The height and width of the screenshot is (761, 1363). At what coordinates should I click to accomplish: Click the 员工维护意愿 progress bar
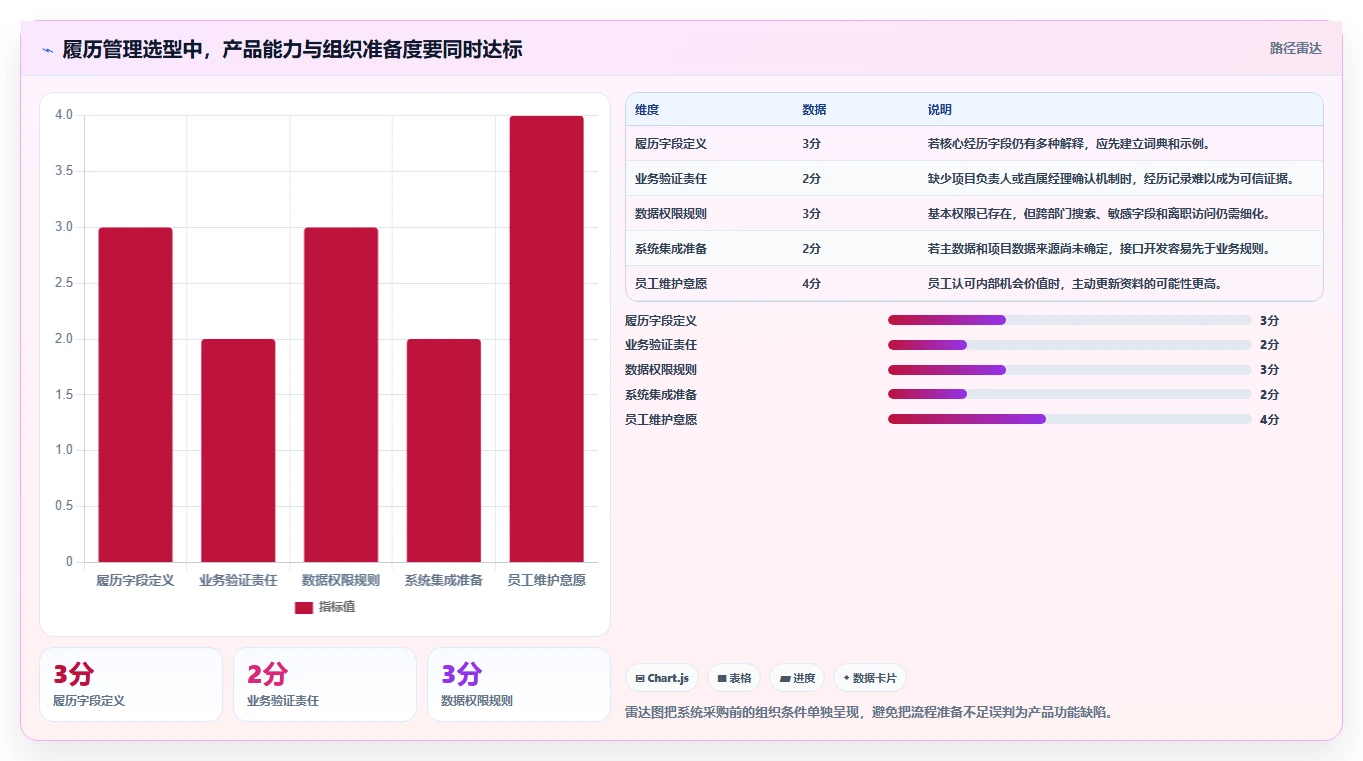click(x=1070, y=419)
